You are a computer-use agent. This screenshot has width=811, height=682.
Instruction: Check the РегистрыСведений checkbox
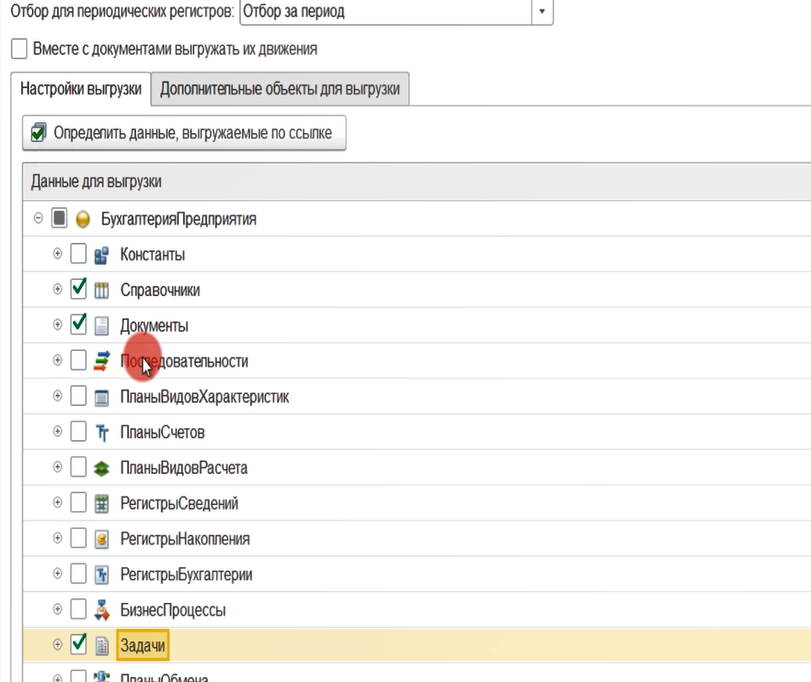point(78,503)
